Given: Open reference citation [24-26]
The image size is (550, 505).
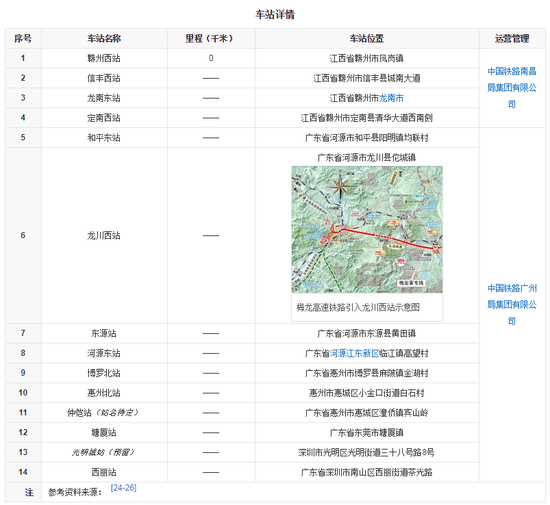Looking at the screenshot, I should pos(123,488).
